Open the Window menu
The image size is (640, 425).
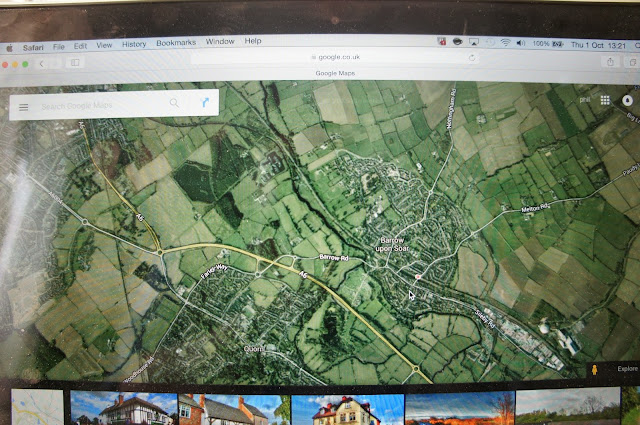[220, 42]
